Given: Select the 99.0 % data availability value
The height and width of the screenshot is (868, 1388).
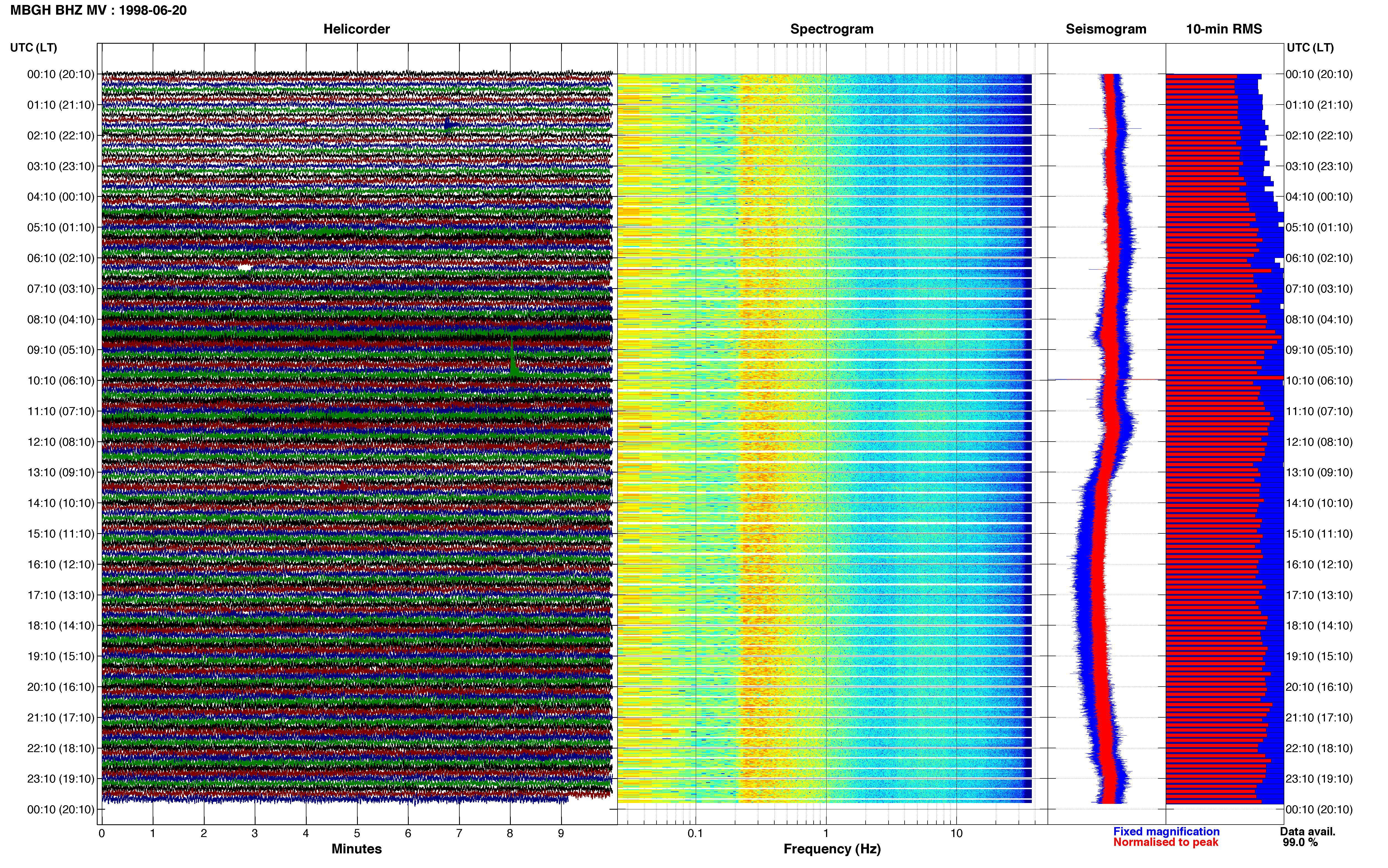Looking at the screenshot, I should click(x=1300, y=842).
